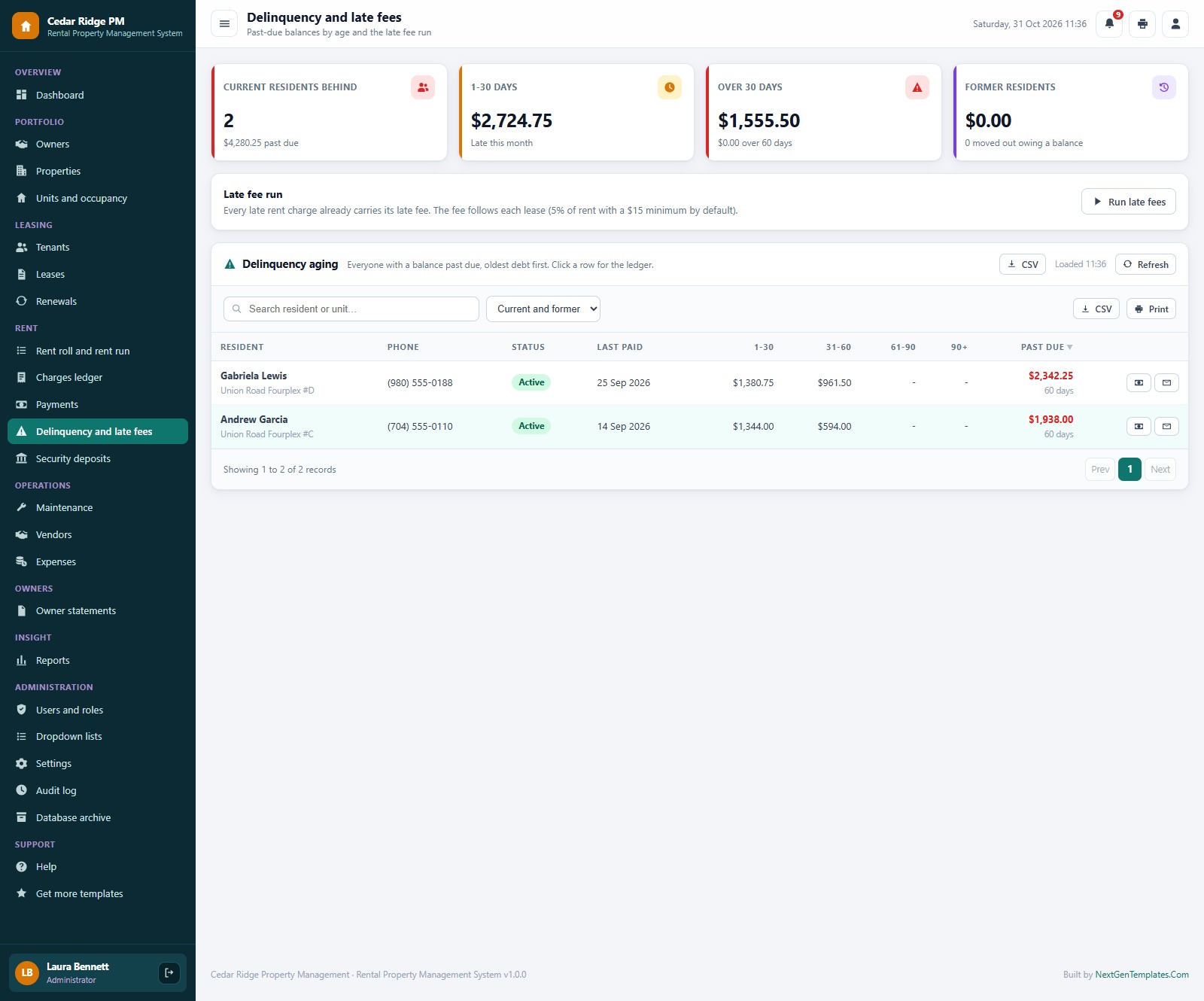Click the history icon on Former Residents card
This screenshot has height=1001, width=1204.
pos(1164,87)
